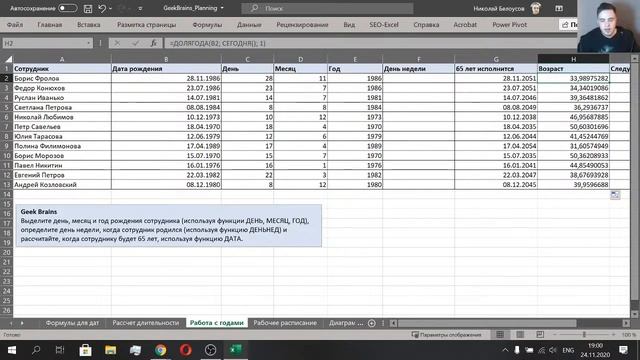
Task: Click the Quick Analysis icon below table
Action: [x=615, y=195]
